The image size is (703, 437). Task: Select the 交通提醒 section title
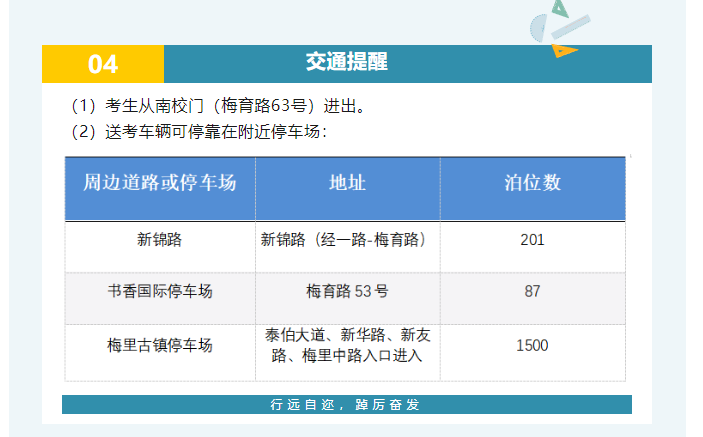(346, 63)
